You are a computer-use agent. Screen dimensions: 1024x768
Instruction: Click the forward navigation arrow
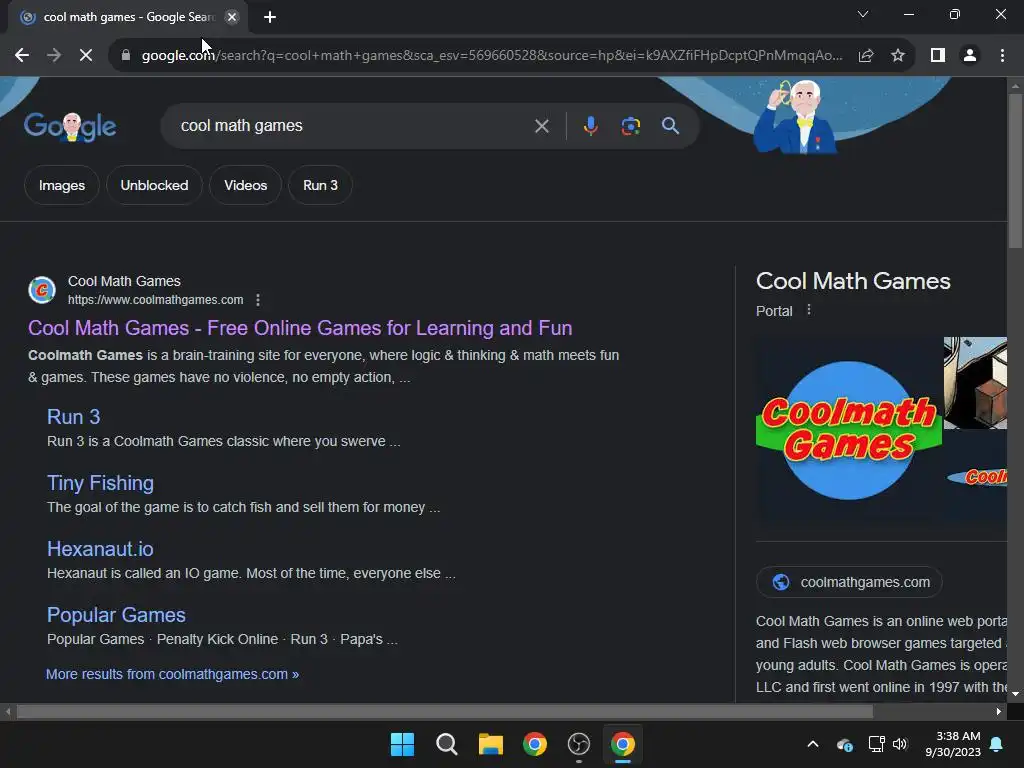click(x=54, y=56)
